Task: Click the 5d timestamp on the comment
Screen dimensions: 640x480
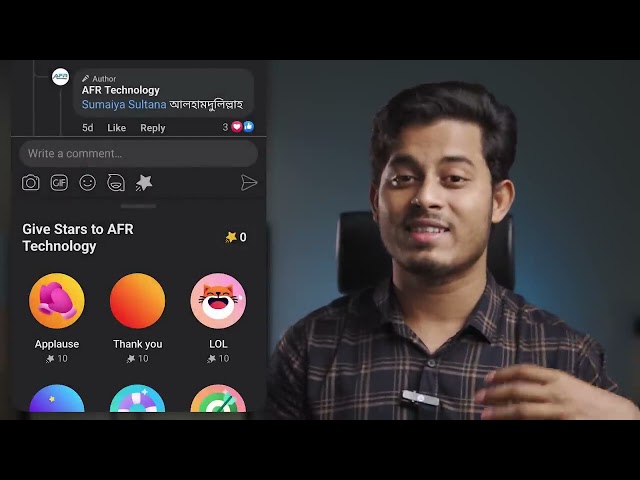Action: pos(88,128)
